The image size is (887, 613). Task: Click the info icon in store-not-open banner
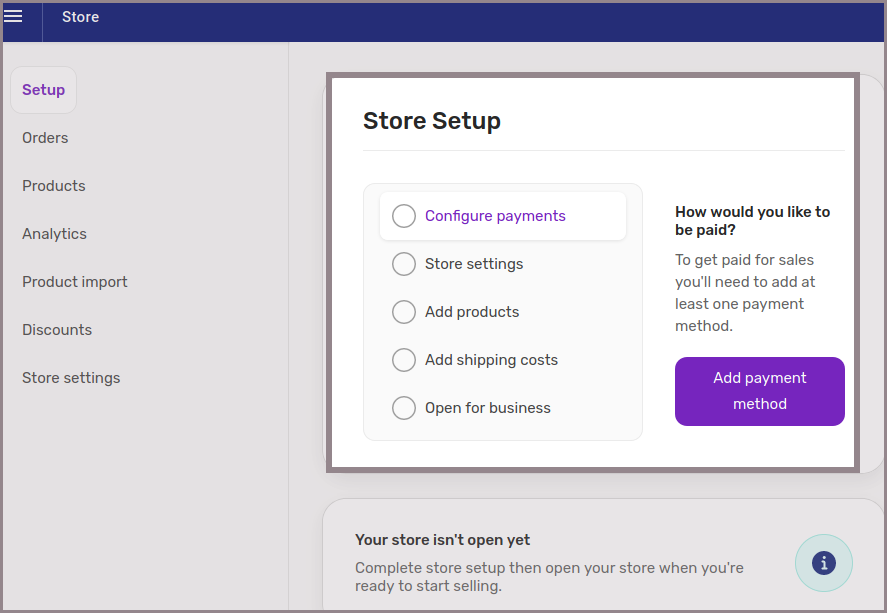pos(823,563)
